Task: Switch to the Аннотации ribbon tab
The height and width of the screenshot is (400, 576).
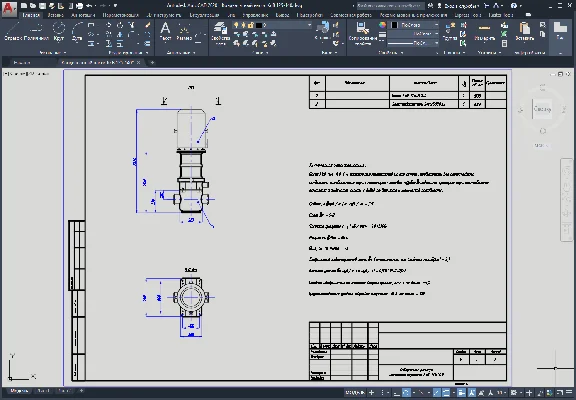Action: (83, 15)
